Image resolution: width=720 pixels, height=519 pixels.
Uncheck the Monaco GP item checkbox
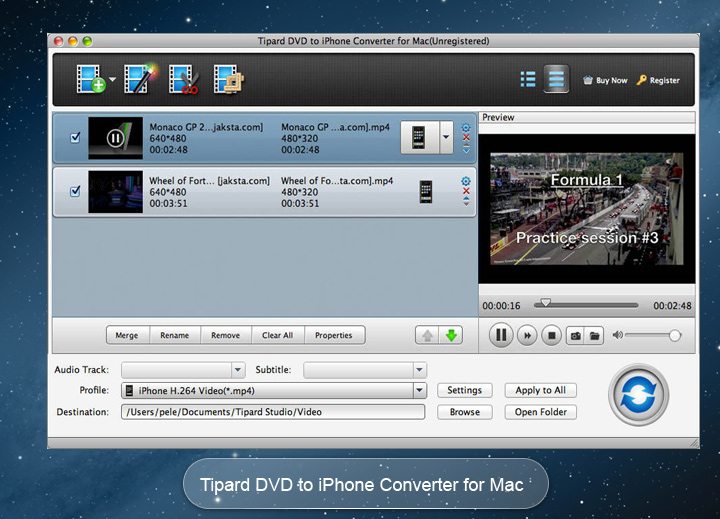point(75,137)
